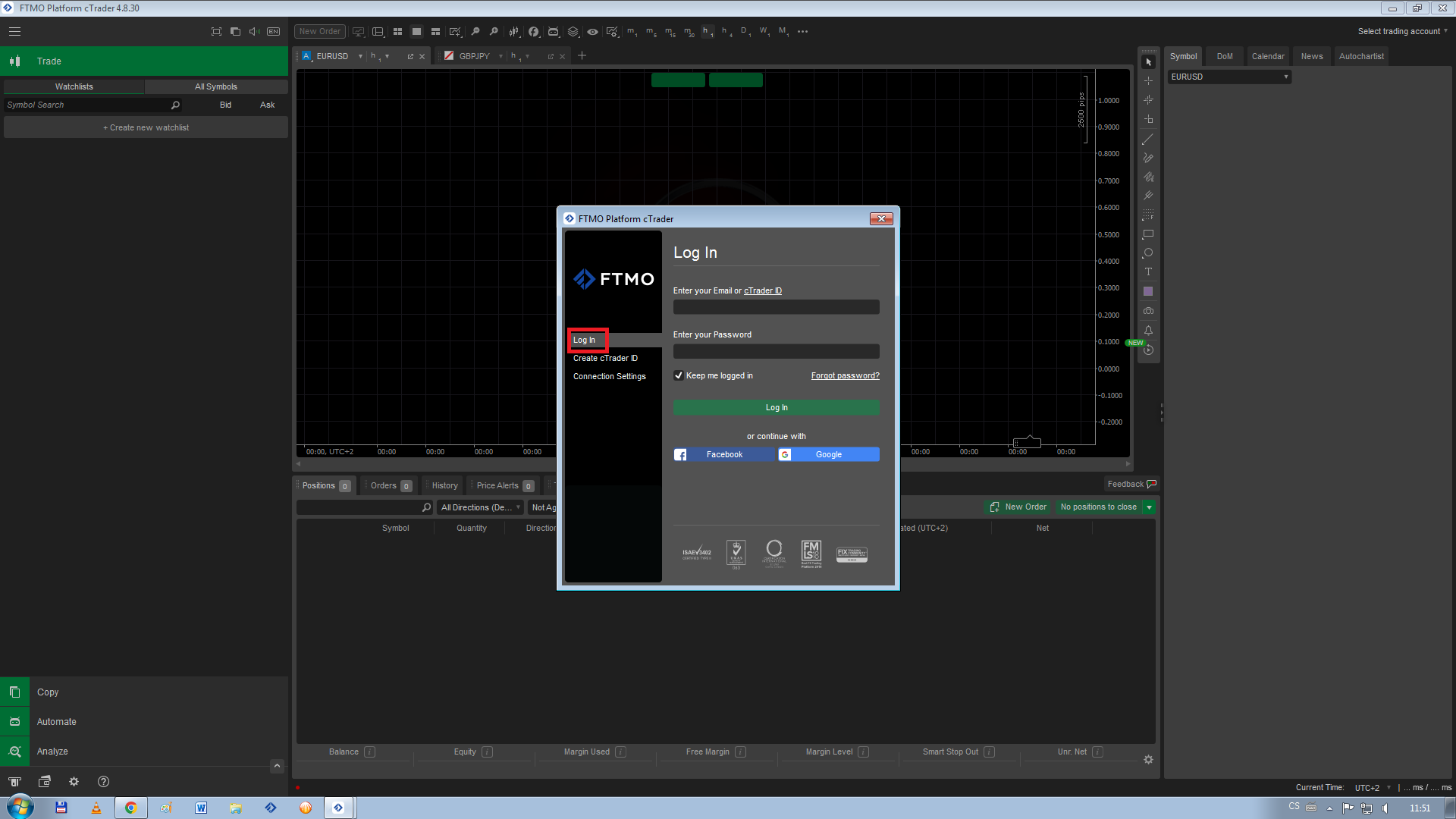Toggle the chart visibility eye icon
The image size is (1456, 819).
[x=592, y=32]
